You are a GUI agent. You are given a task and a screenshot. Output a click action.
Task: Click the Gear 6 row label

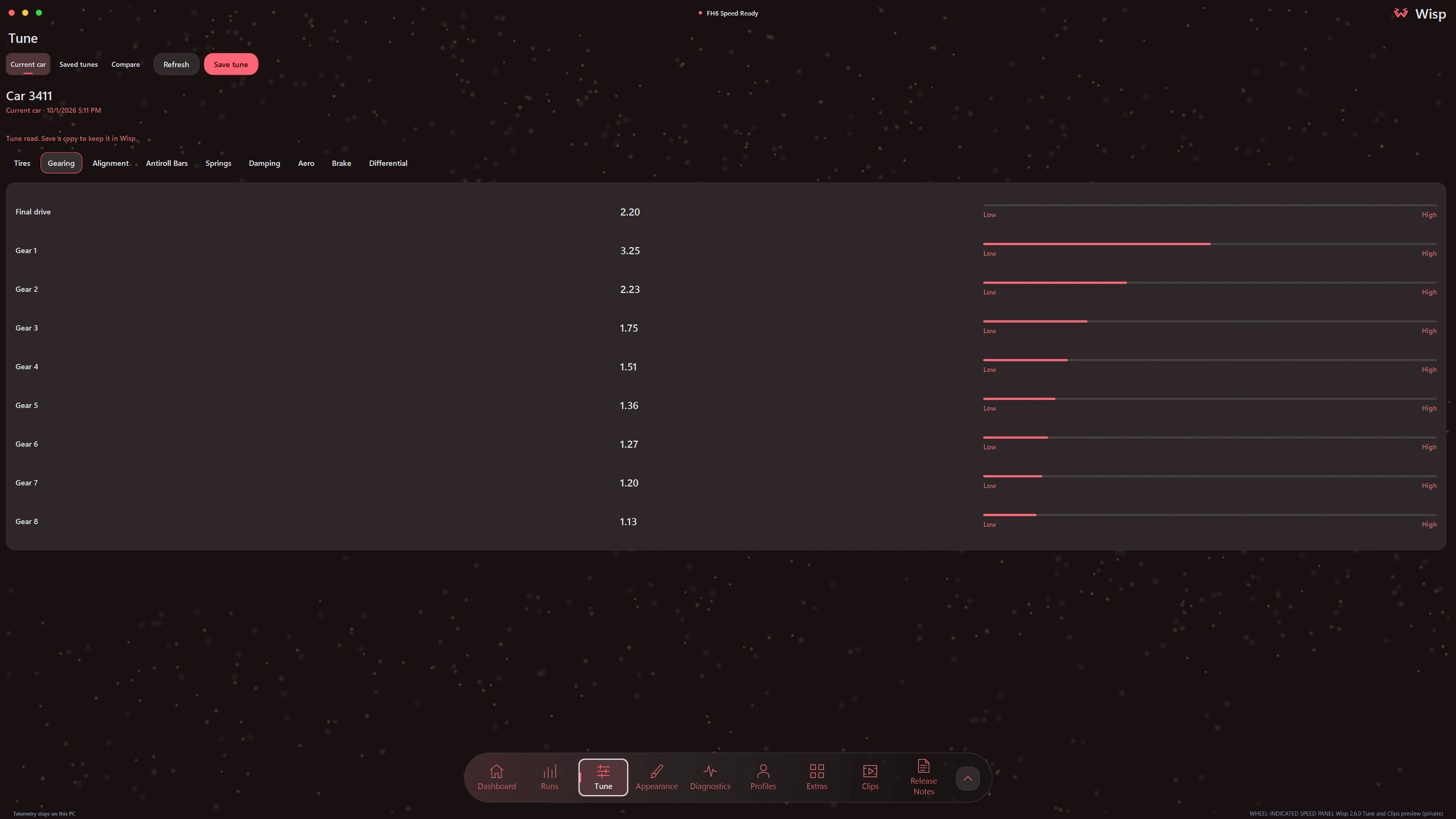tap(27, 444)
